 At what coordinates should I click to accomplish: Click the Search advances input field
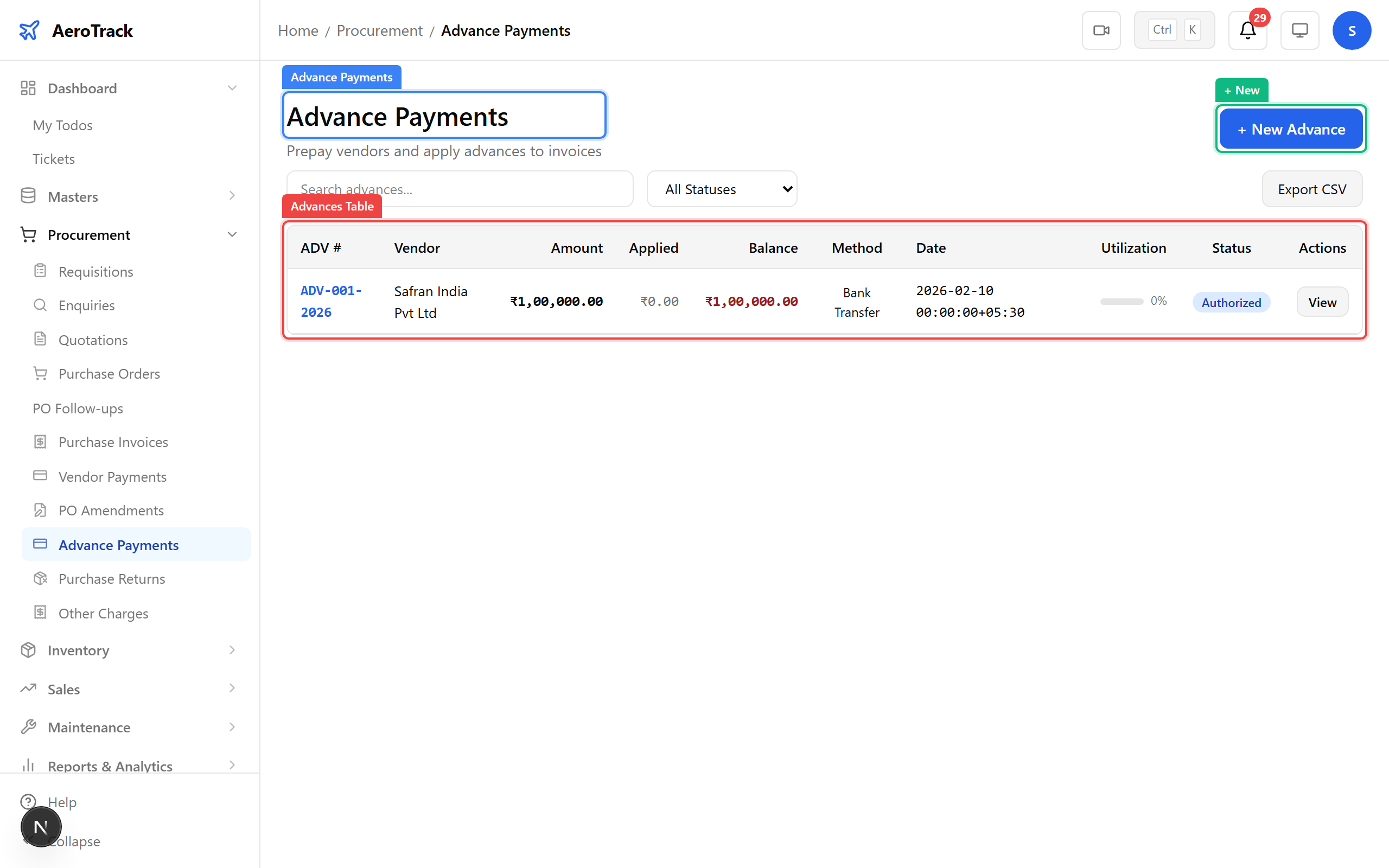click(459, 189)
